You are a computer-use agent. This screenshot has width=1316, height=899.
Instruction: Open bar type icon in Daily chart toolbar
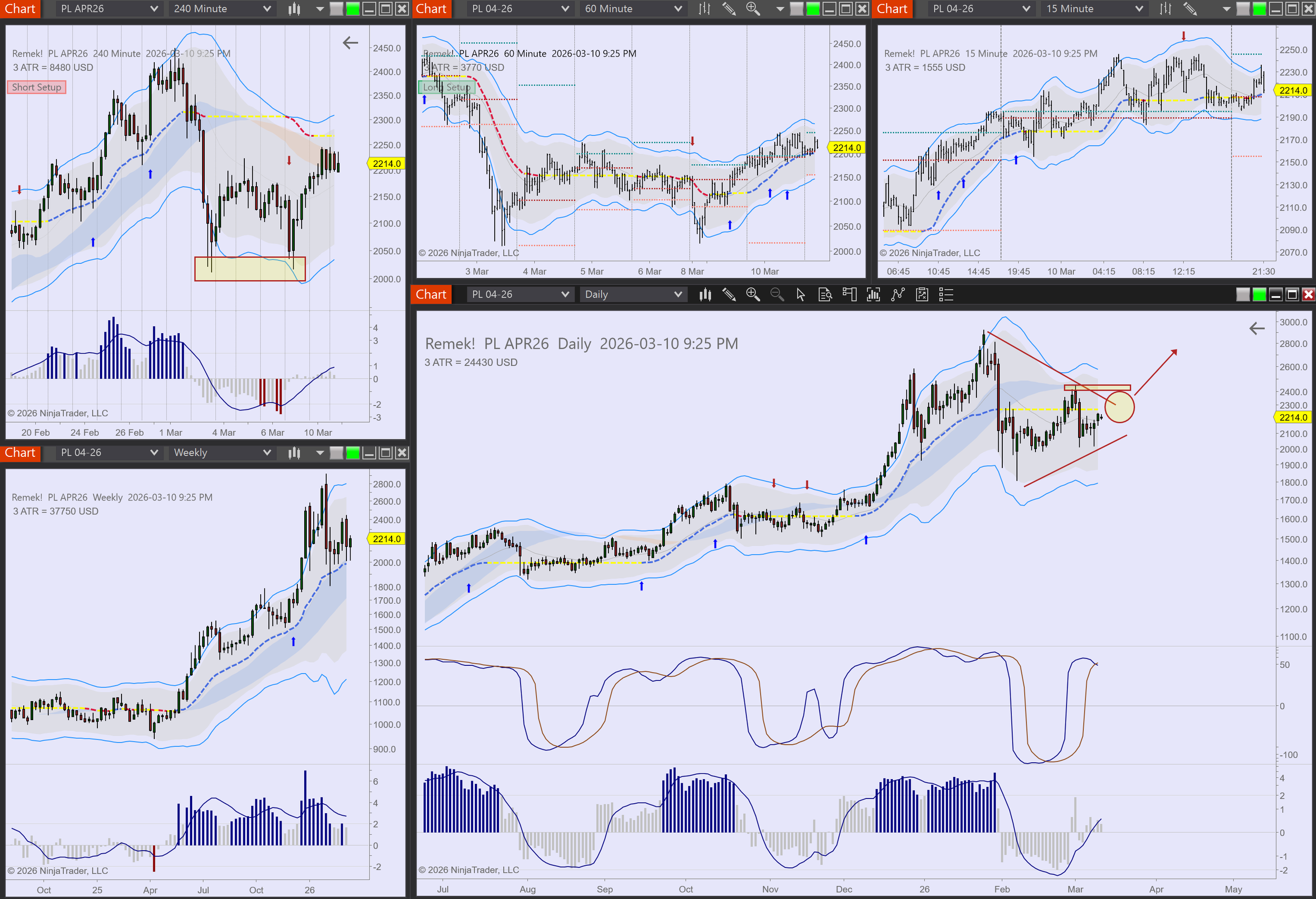(705, 294)
